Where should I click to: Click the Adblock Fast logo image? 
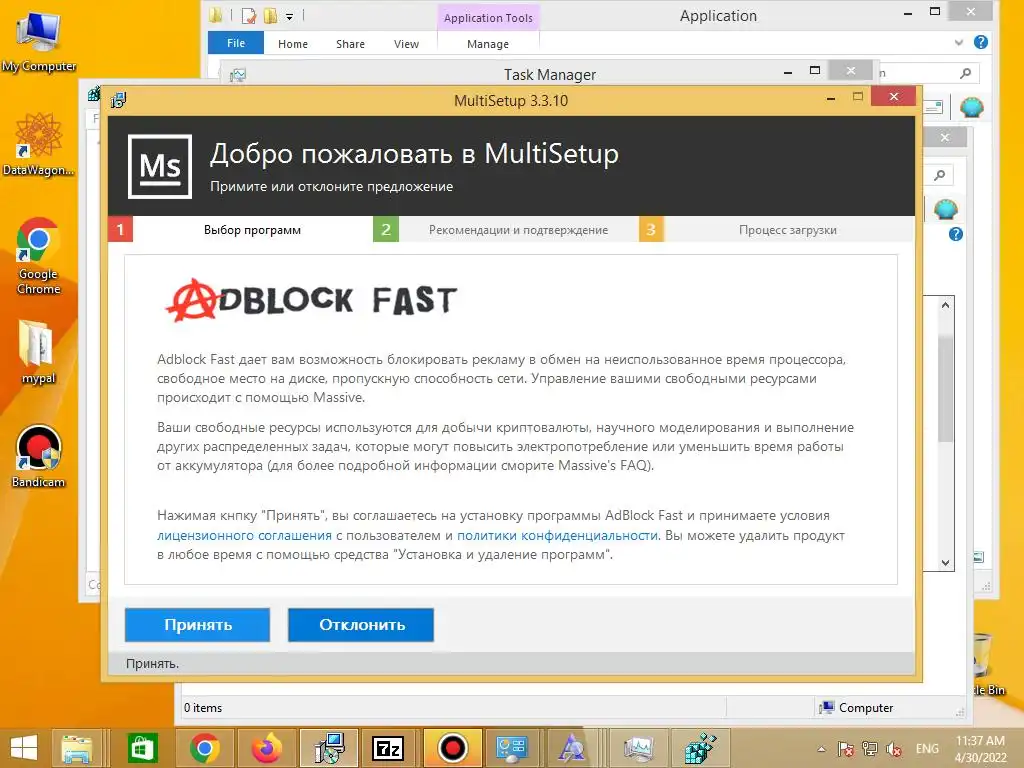pyautogui.click(x=312, y=300)
